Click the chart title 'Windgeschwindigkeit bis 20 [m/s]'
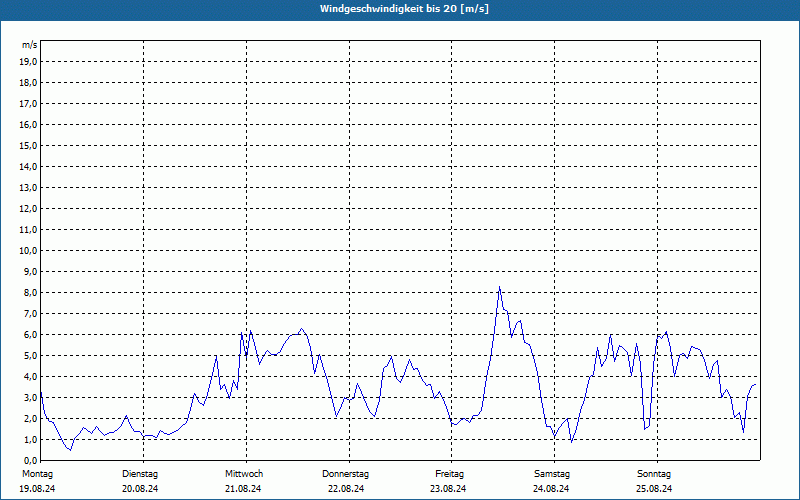 click(x=404, y=9)
